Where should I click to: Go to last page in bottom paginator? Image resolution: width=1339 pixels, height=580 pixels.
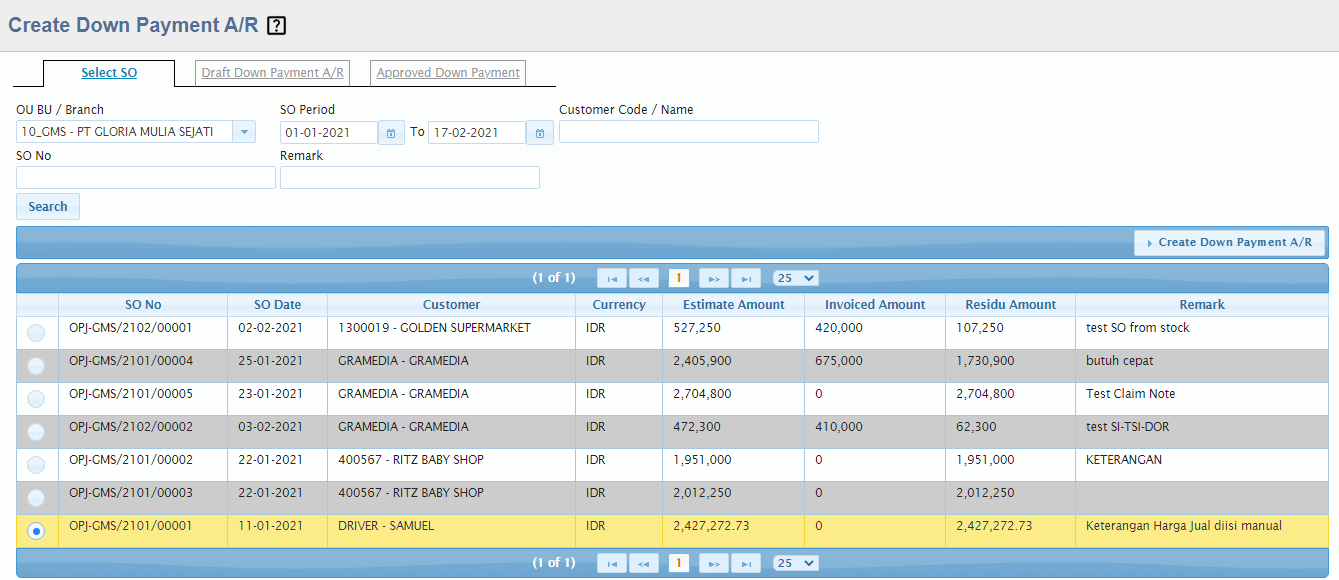pos(746,563)
